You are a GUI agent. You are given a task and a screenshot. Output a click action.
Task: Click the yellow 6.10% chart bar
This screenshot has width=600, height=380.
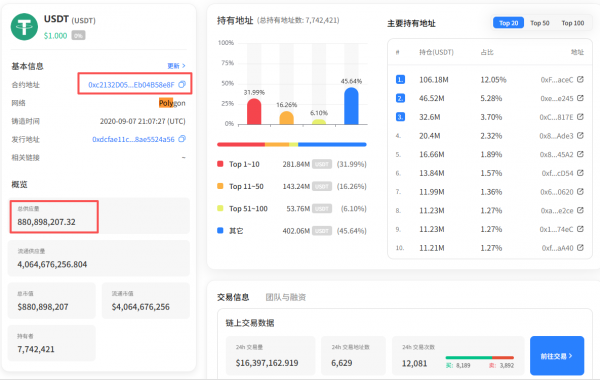(319, 122)
